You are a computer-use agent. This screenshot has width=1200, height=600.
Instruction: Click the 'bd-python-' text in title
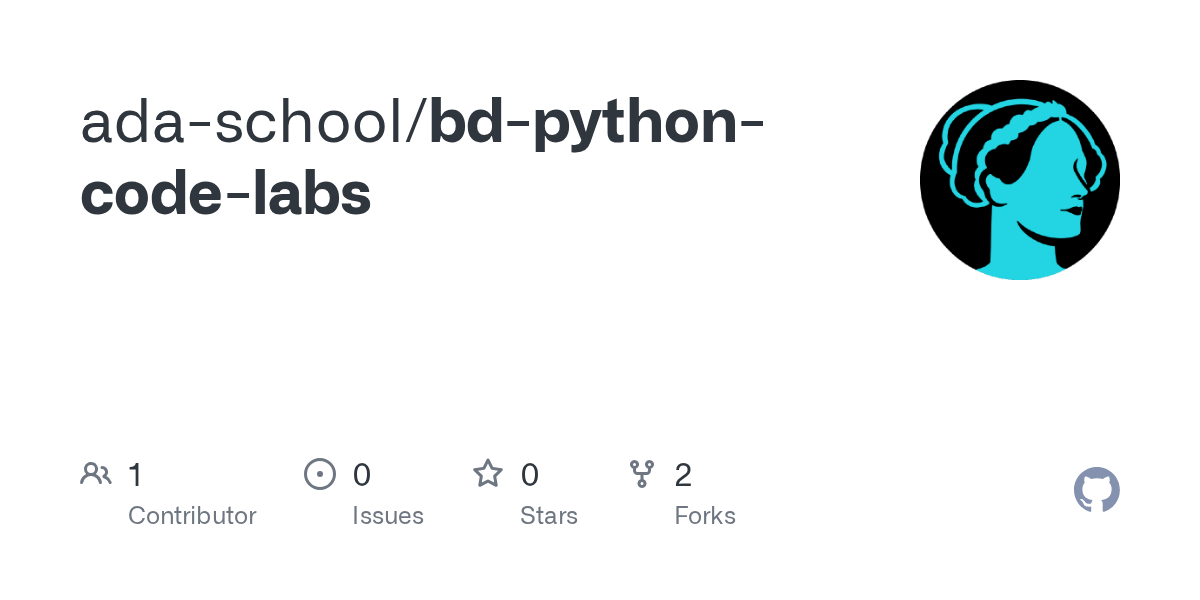597,124
